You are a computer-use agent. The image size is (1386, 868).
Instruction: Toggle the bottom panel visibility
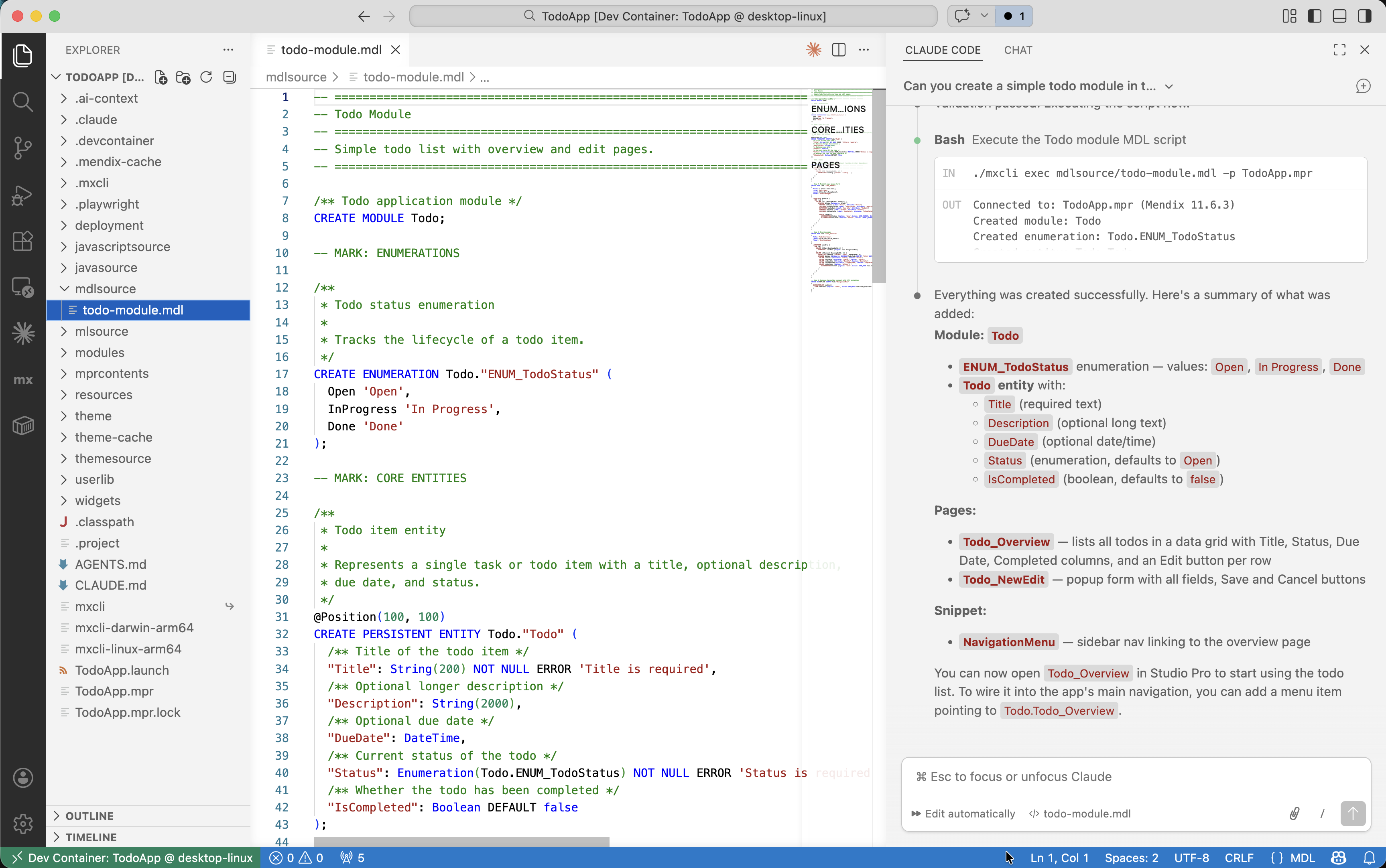[1339, 16]
